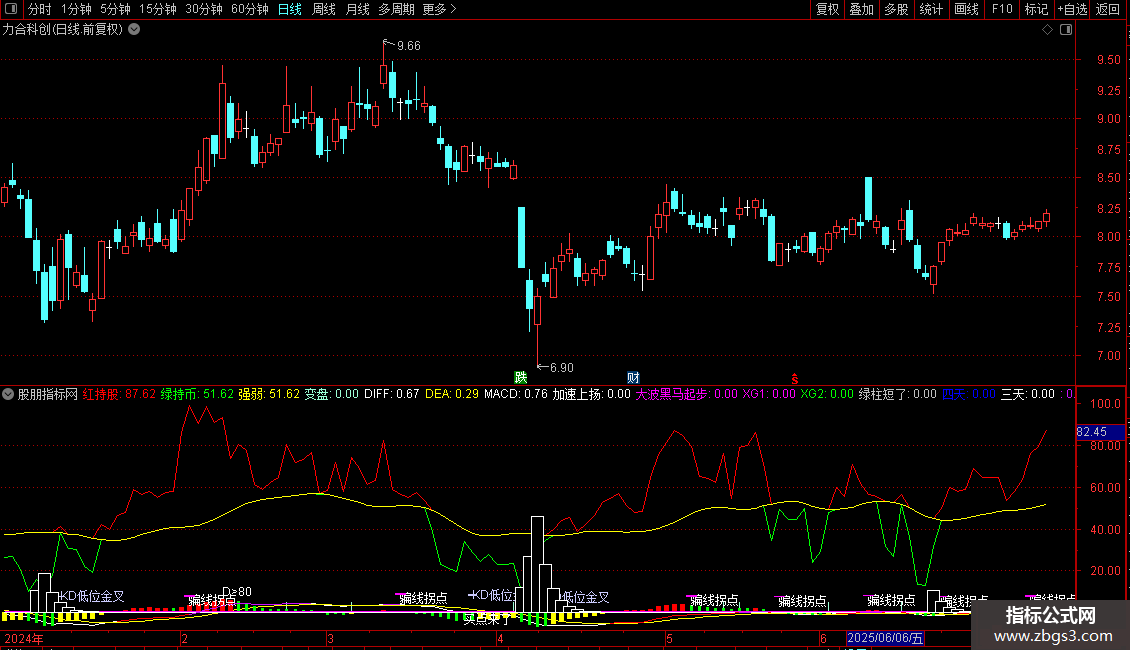
Task: Open 多周期 multi-period view
Action: tap(396, 9)
